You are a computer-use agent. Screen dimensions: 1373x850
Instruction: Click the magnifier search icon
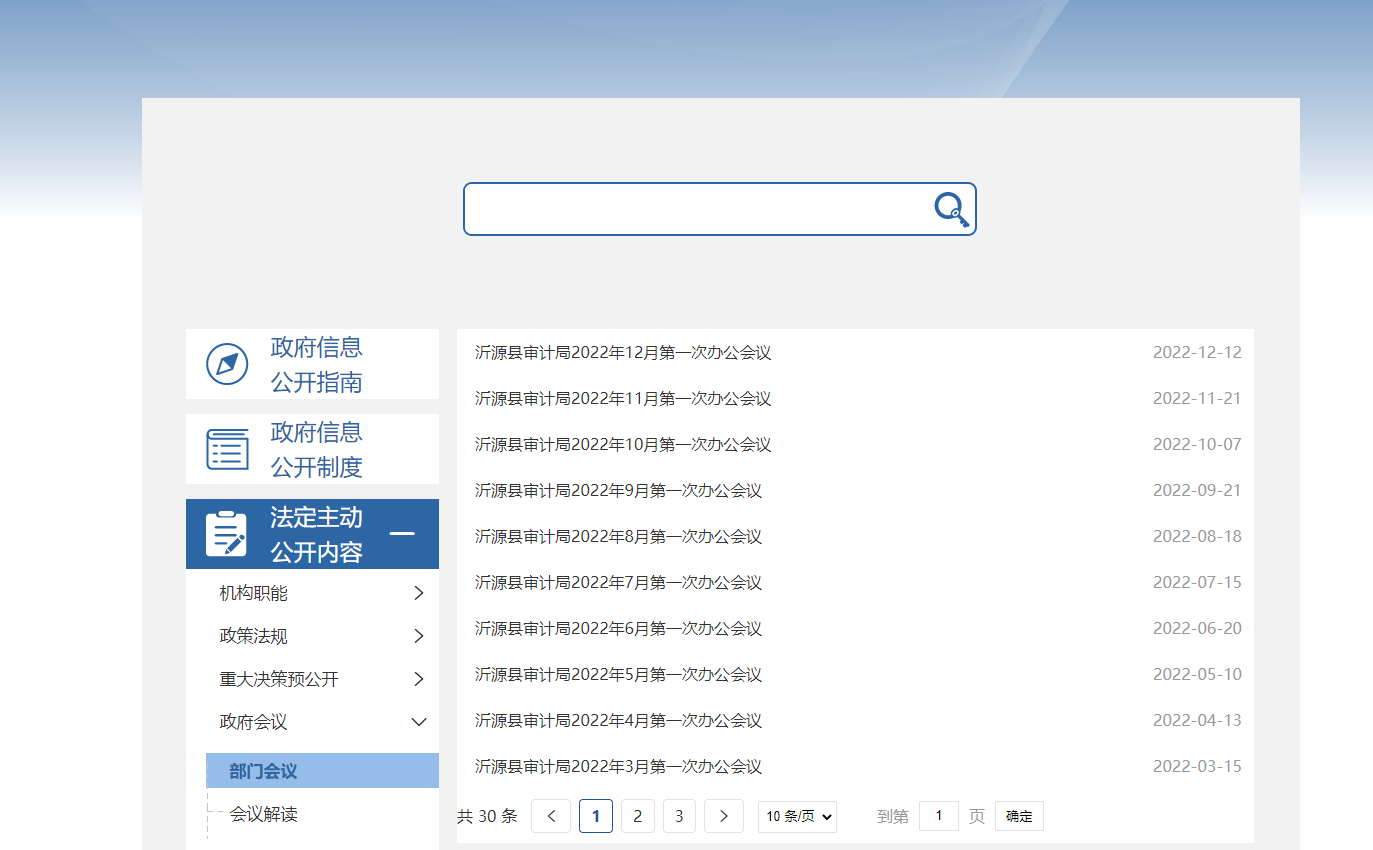coord(951,210)
